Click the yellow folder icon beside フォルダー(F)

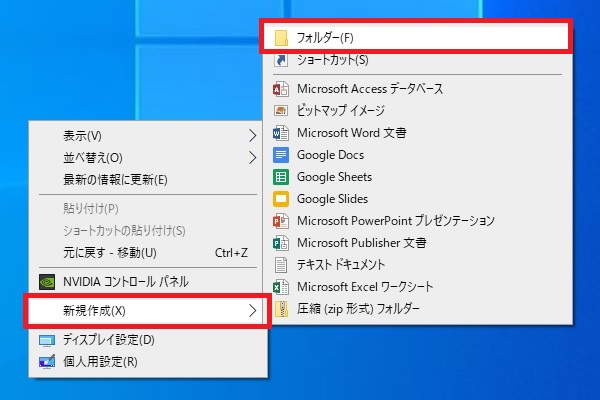pos(281,38)
